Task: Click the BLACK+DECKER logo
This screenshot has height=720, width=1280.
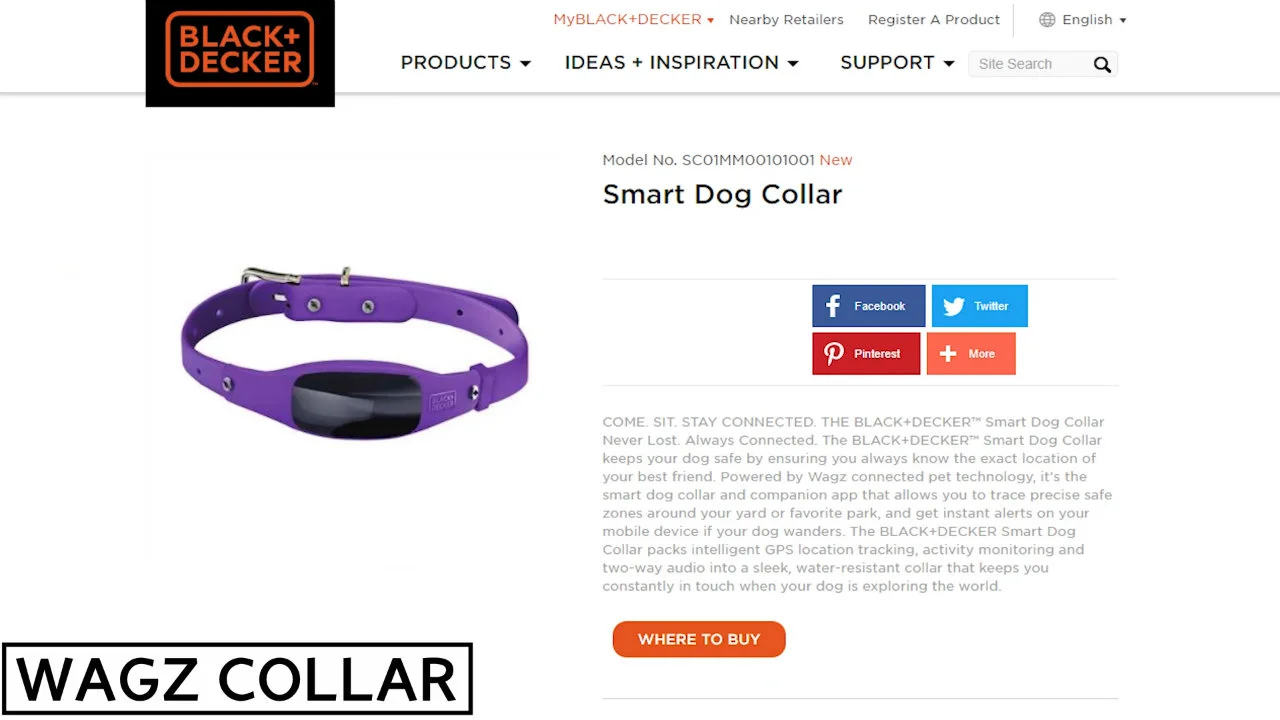Action: click(x=240, y=53)
